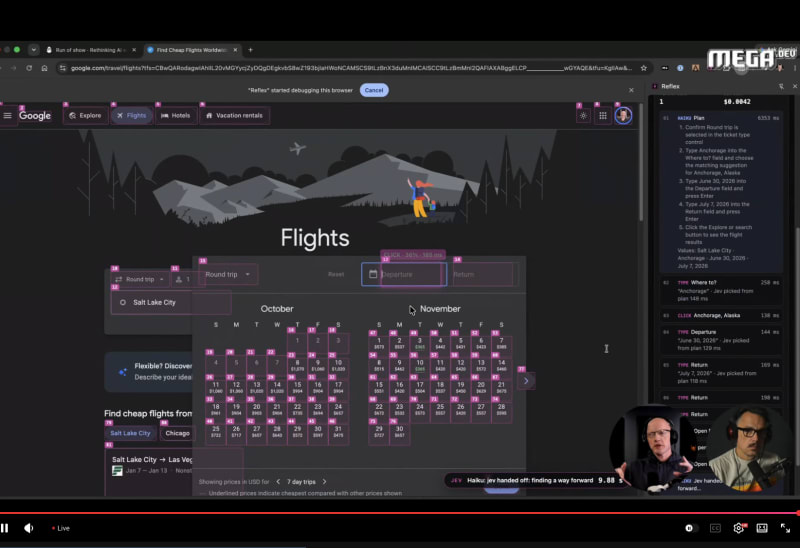View site information icon in address bar
800x548 pixels.
tap(62, 68)
